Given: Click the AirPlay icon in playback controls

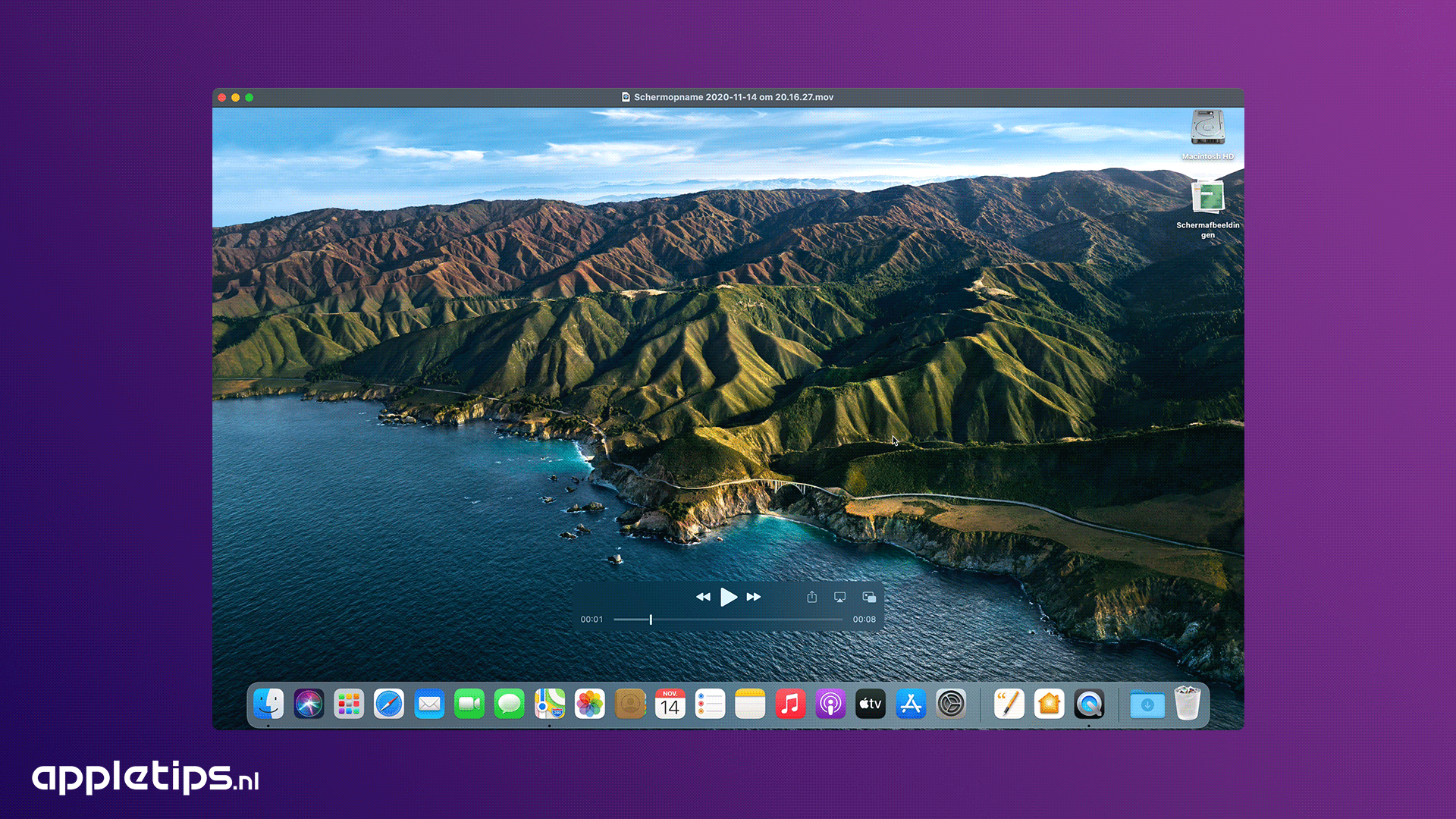Looking at the screenshot, I should [x=839, y=597].
